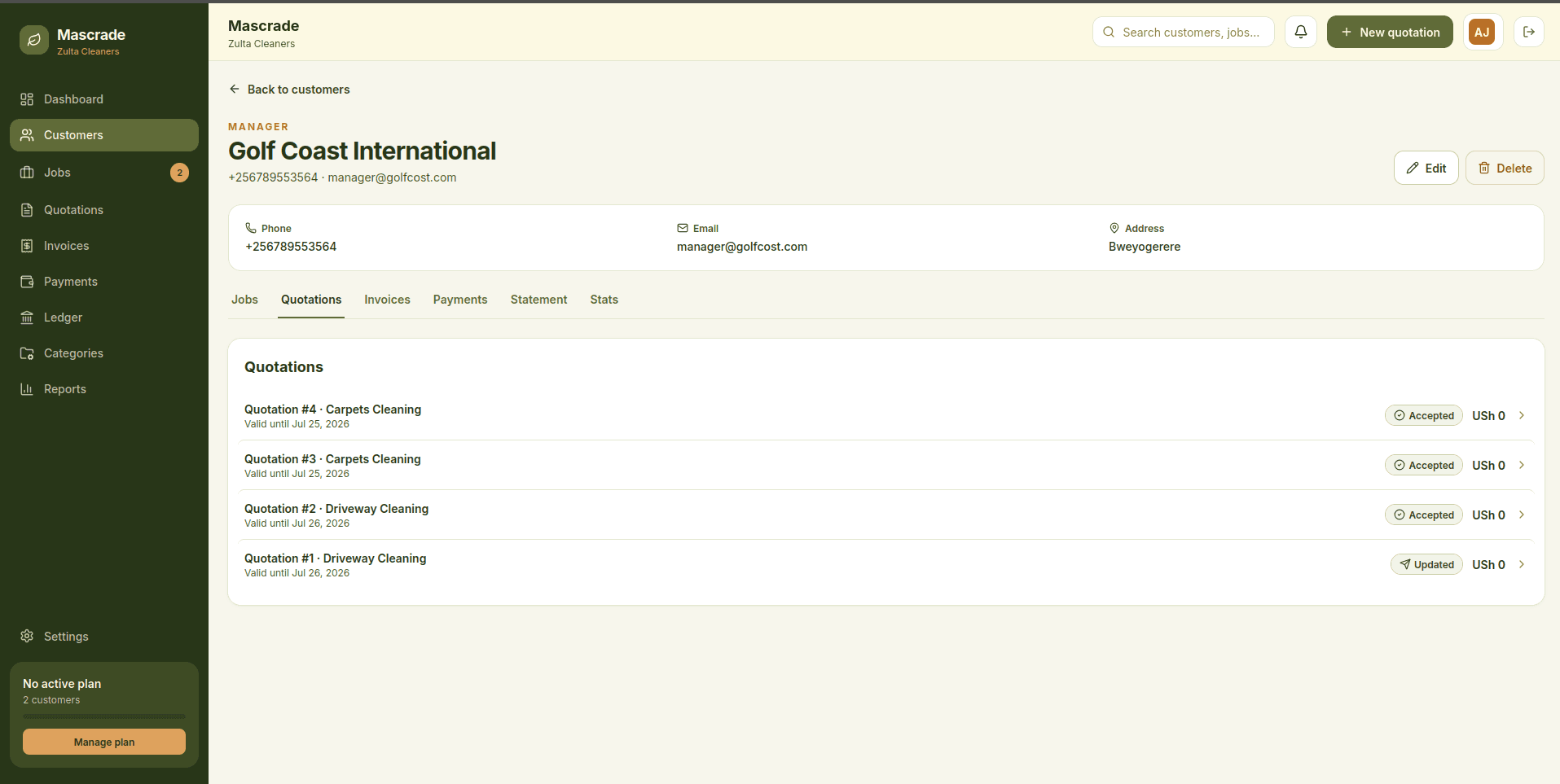
Task: Open the AJ user avatar
Action: pos(1482,32)
